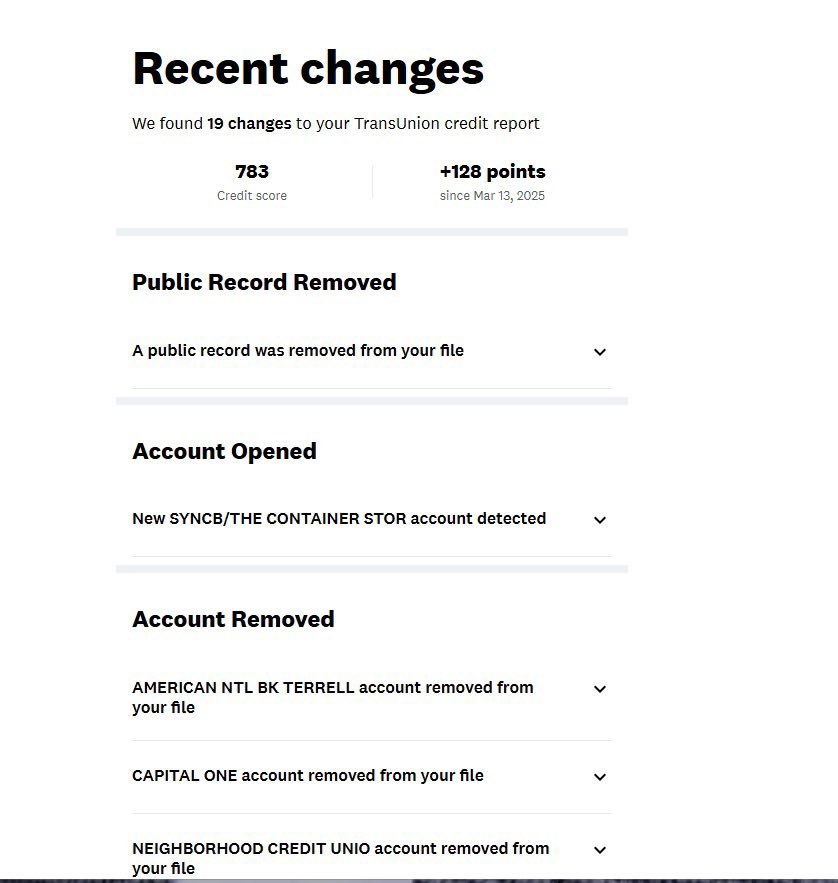Click 'TransUnion credit report' in the subtitle
838x883 pixels.
pyautogui.click(x=447, y=124)
